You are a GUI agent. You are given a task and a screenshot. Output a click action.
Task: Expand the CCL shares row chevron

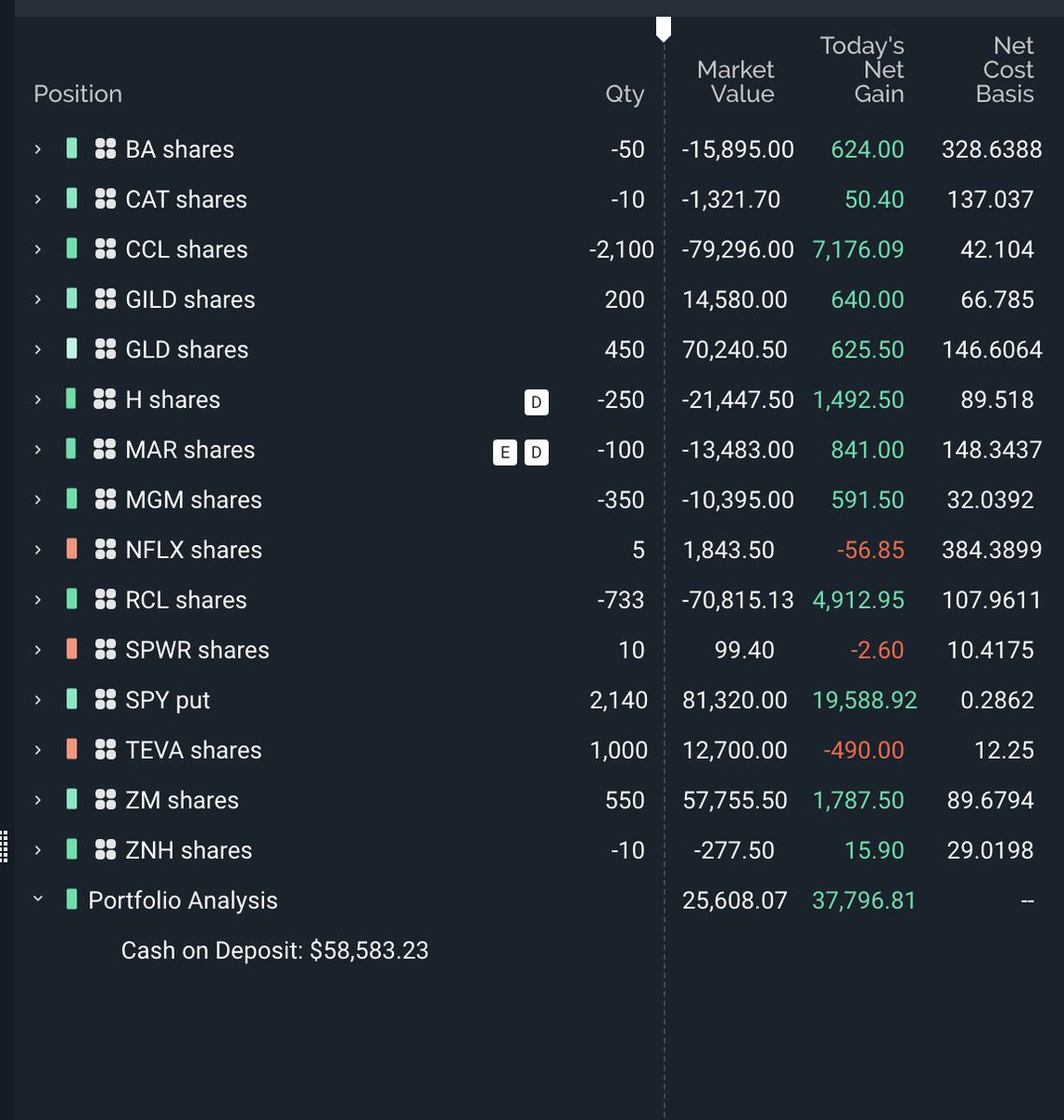click(x=37, y=249)
